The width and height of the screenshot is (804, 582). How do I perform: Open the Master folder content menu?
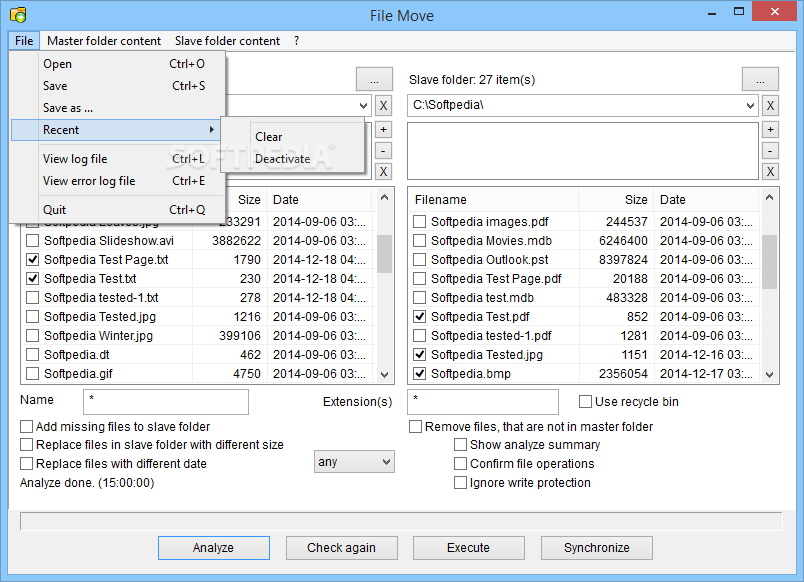point(104,41)
